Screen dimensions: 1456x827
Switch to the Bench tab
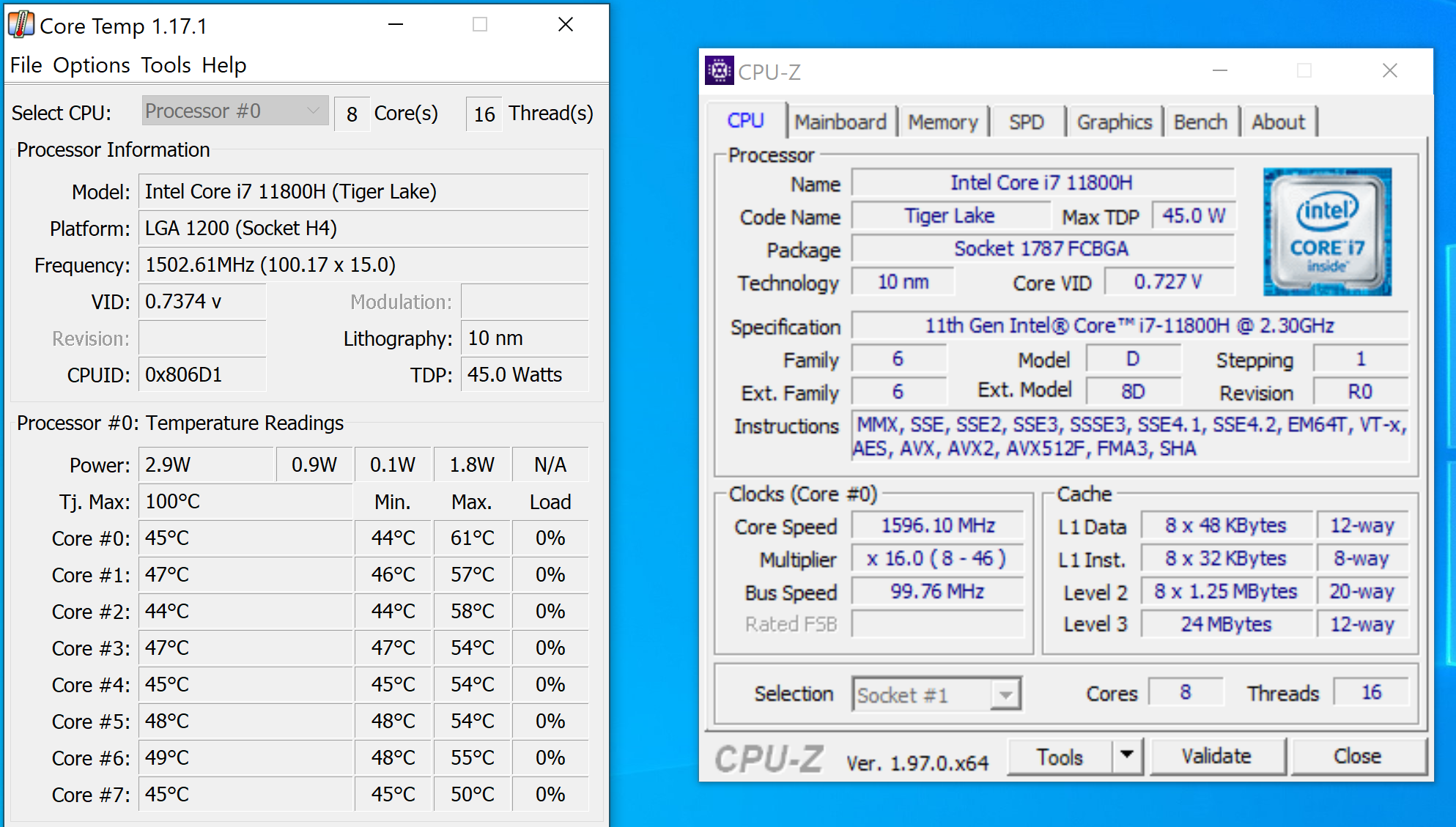pos(1200,122)
